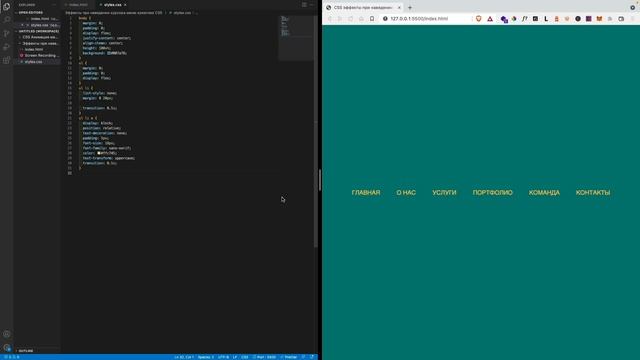Screen dimensions: 640x360
Task: Click the Ln, Col cursor position in status bar
Action: coord(184,357)
